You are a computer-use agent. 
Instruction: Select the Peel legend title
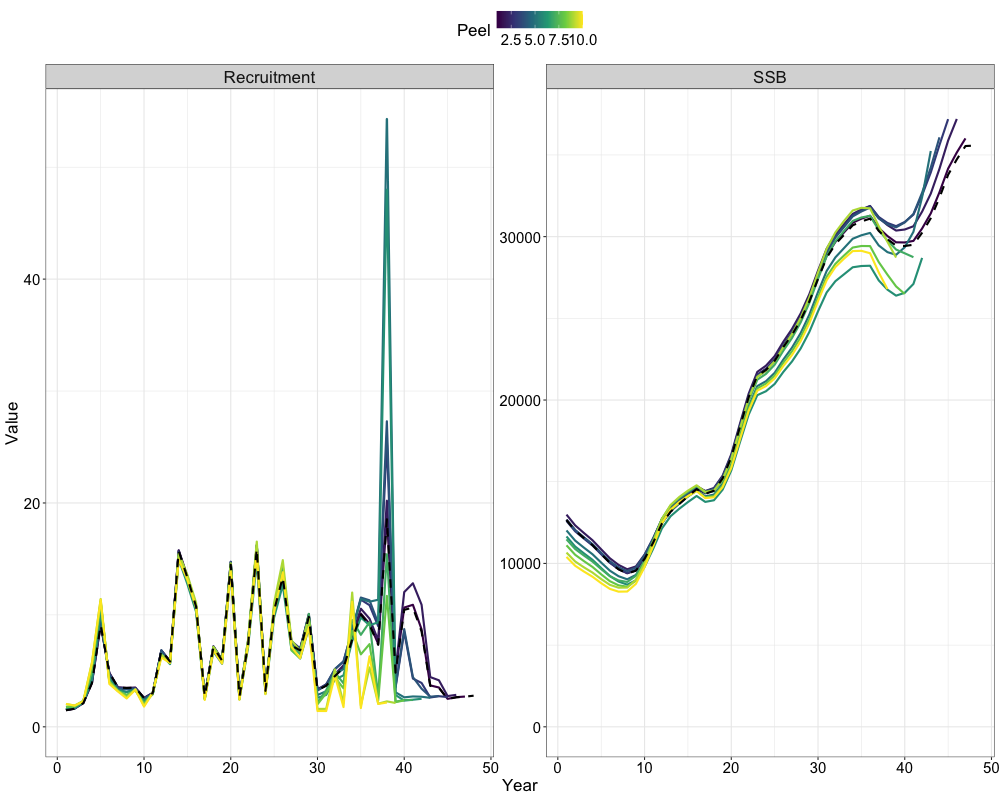pos(474,31)
